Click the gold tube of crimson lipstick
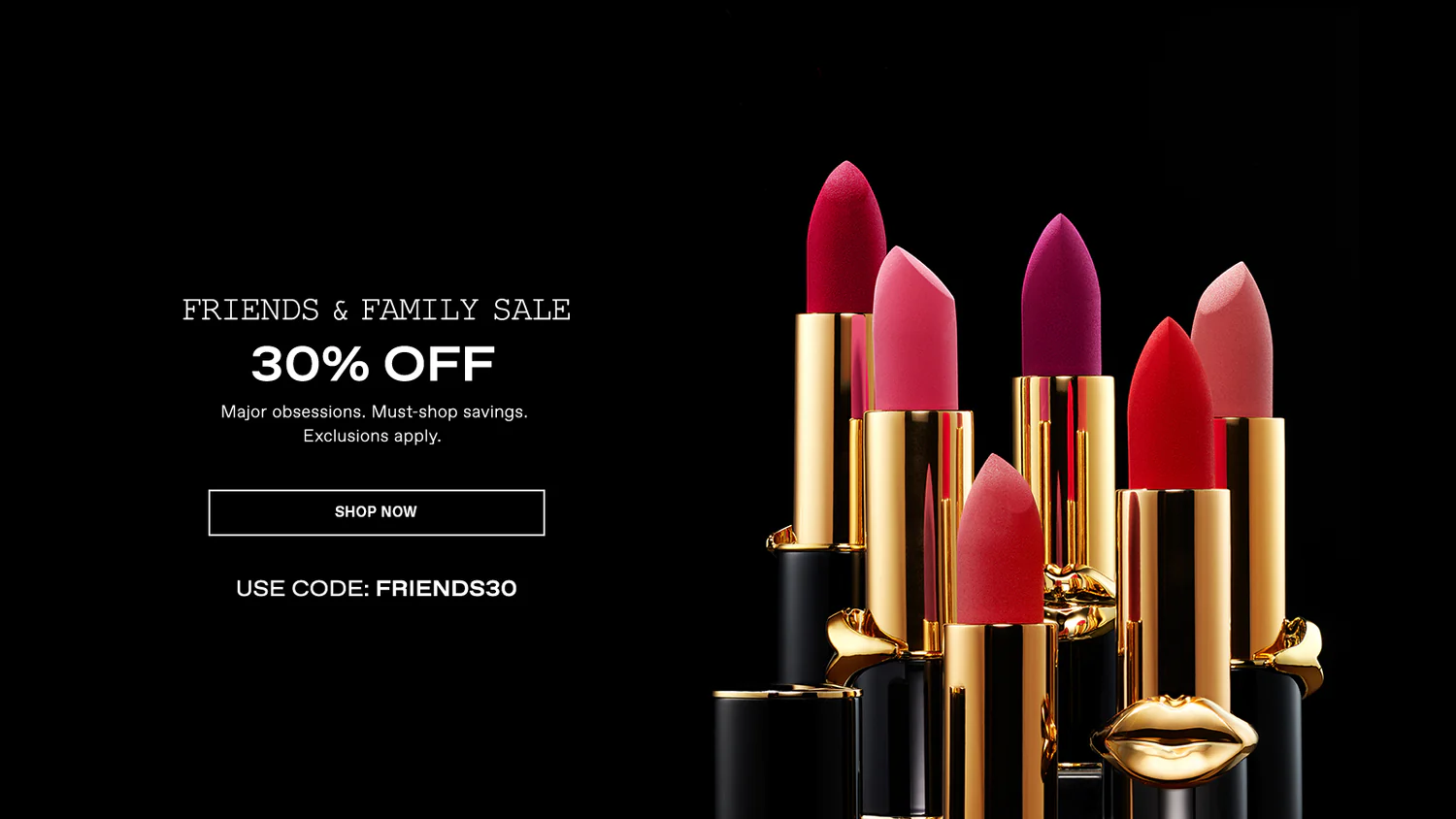The width and height of the screenshot is (1456, 819). click(831, 429)
